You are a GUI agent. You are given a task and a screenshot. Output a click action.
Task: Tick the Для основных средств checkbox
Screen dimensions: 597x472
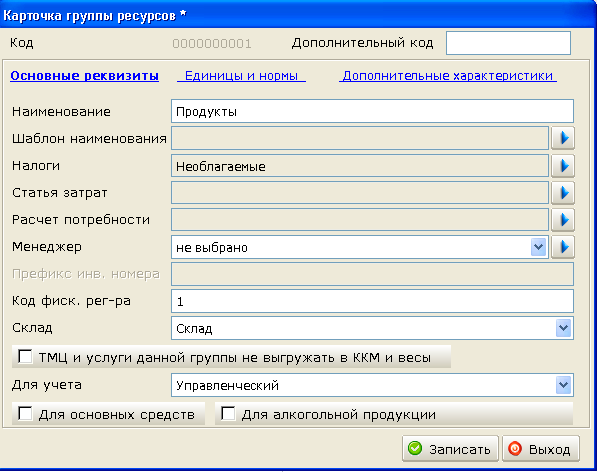click(25, 413)
